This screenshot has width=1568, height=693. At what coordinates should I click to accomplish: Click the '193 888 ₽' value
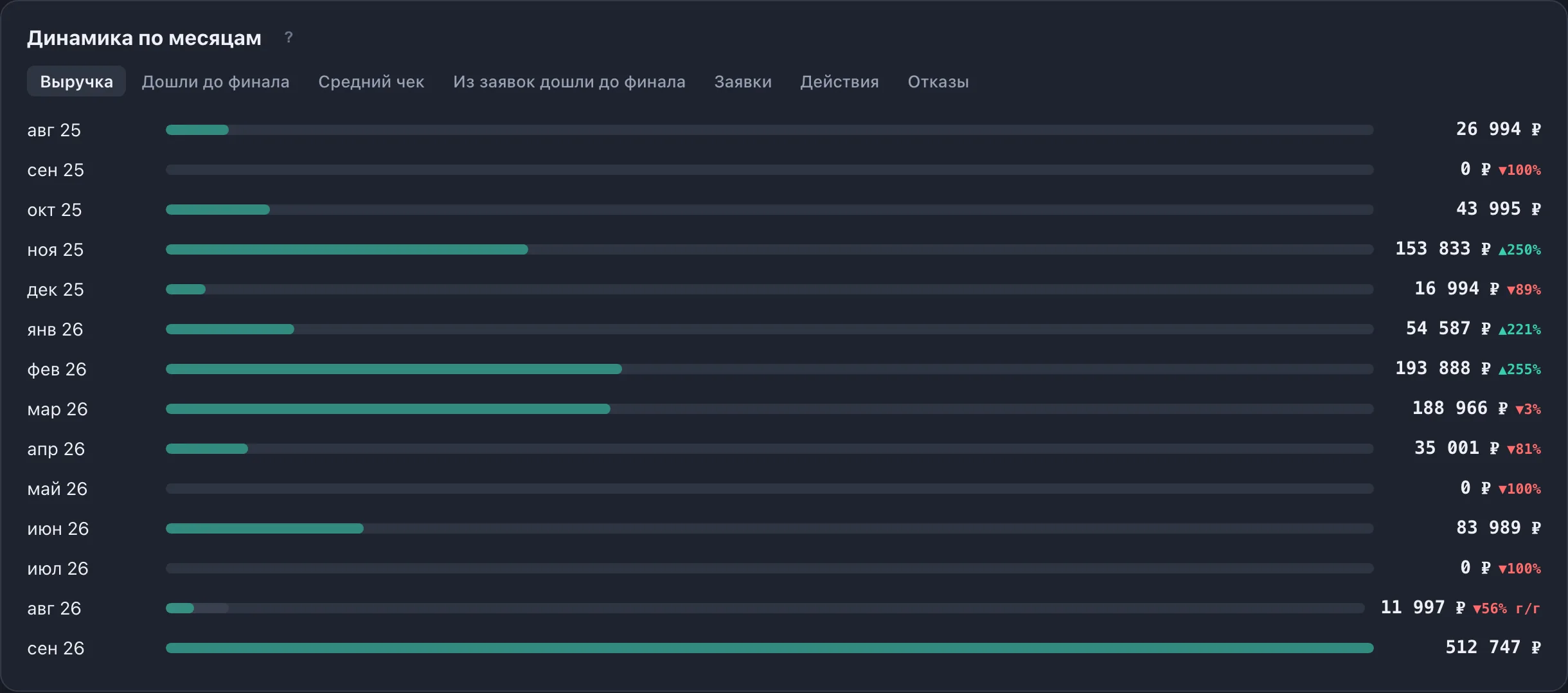pyautogui.click(x=1443, y=368)
